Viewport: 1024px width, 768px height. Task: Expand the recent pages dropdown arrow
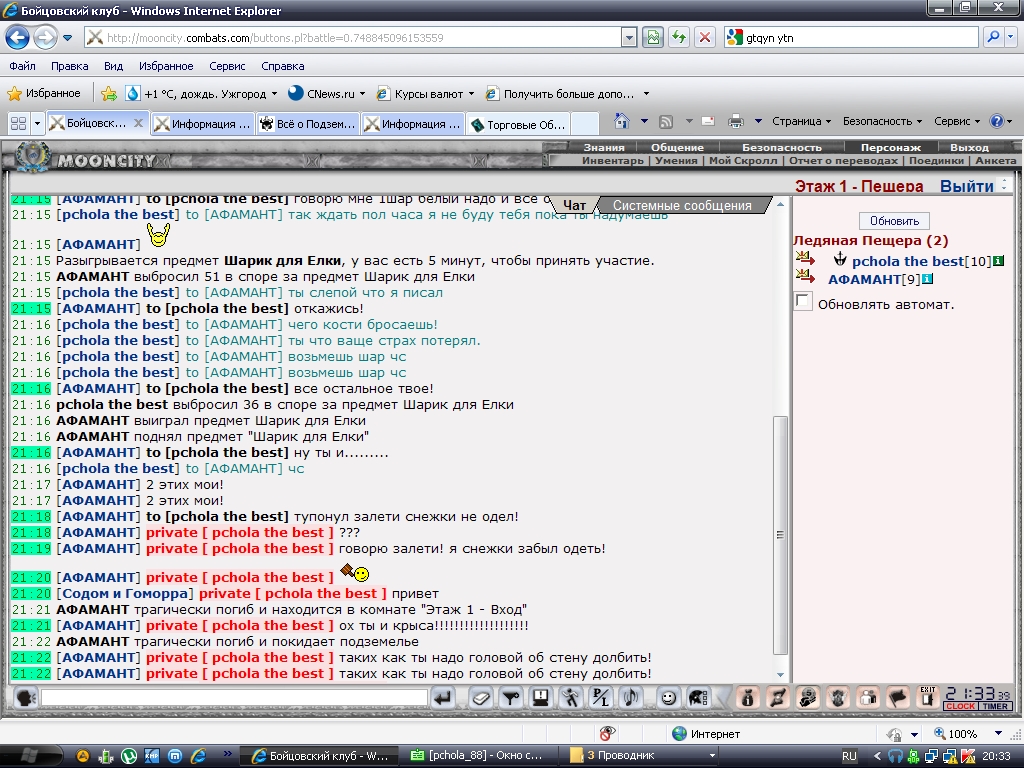(x=67, y=38)
